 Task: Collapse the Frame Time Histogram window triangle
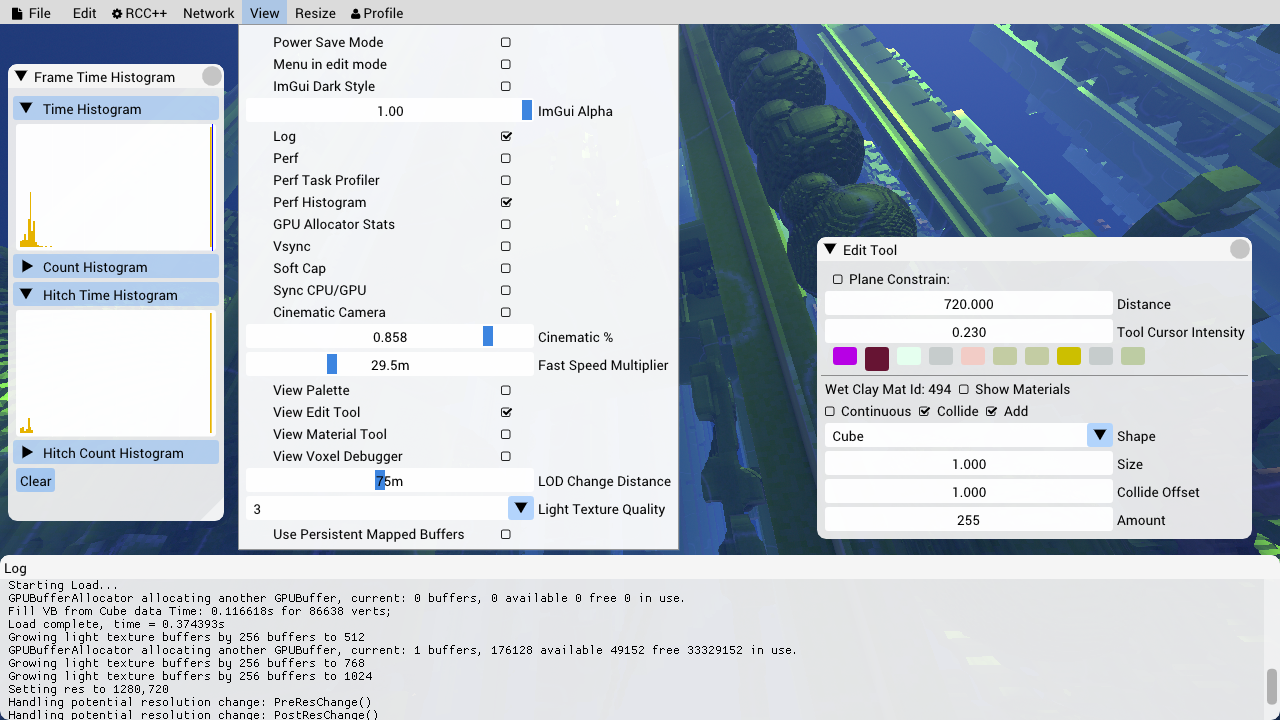[x=21, y=77]
